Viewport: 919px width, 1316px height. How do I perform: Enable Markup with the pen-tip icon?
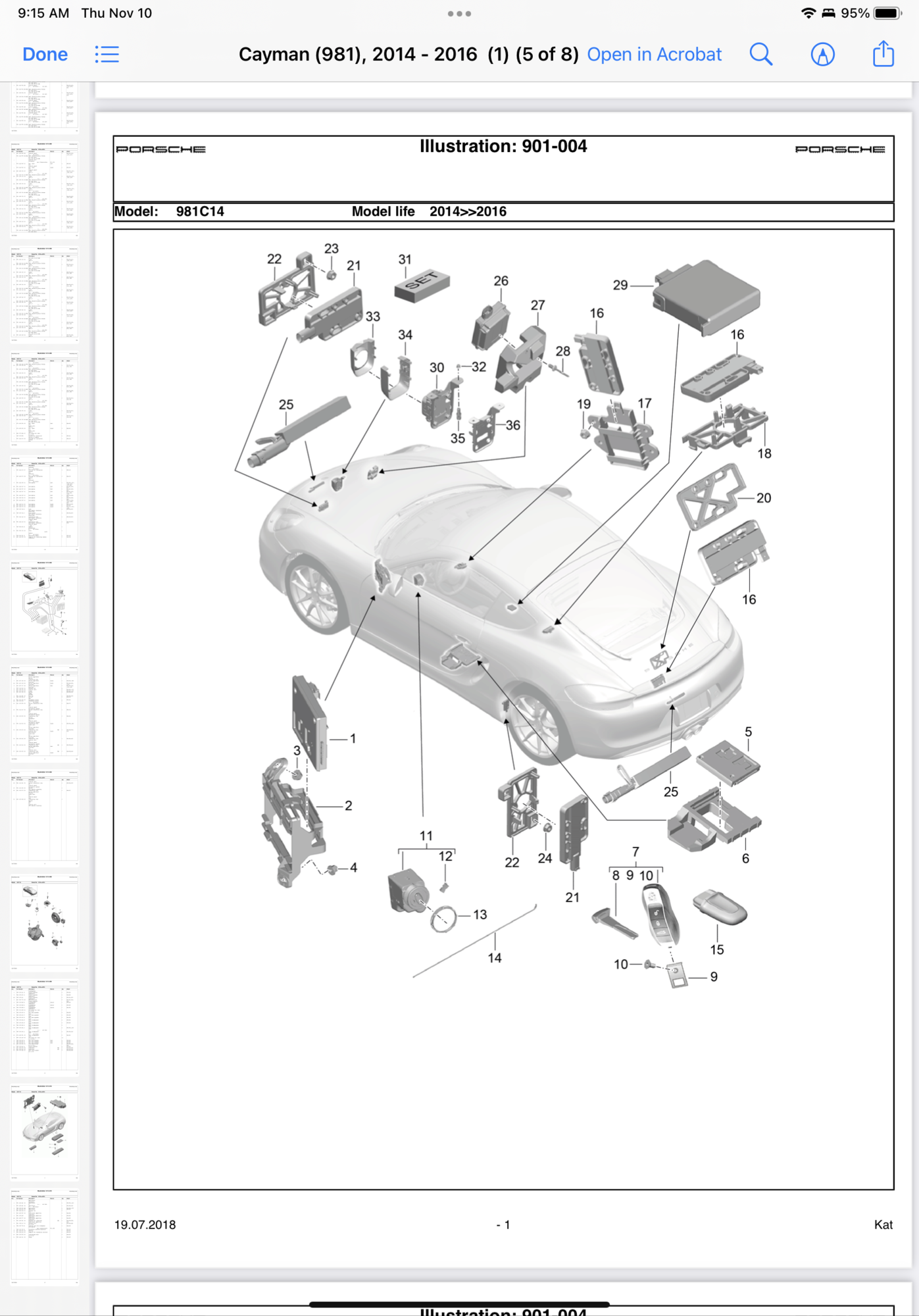pos(822,54)
